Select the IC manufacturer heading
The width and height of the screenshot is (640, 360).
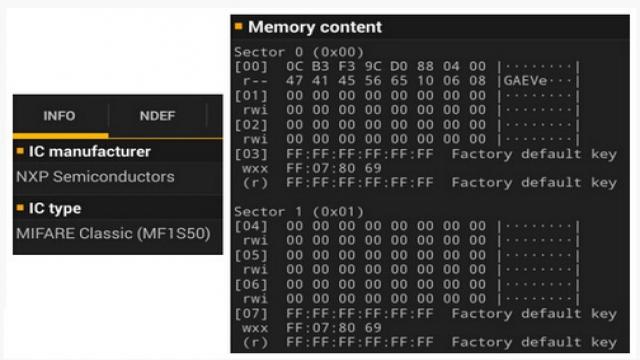(89, 151)
